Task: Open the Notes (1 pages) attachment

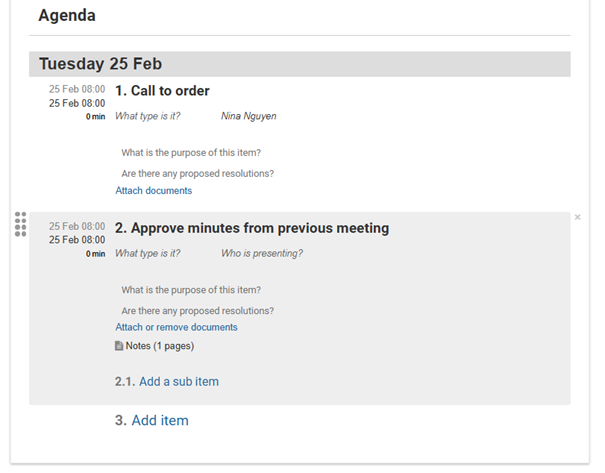Action: tap(160, 346)
